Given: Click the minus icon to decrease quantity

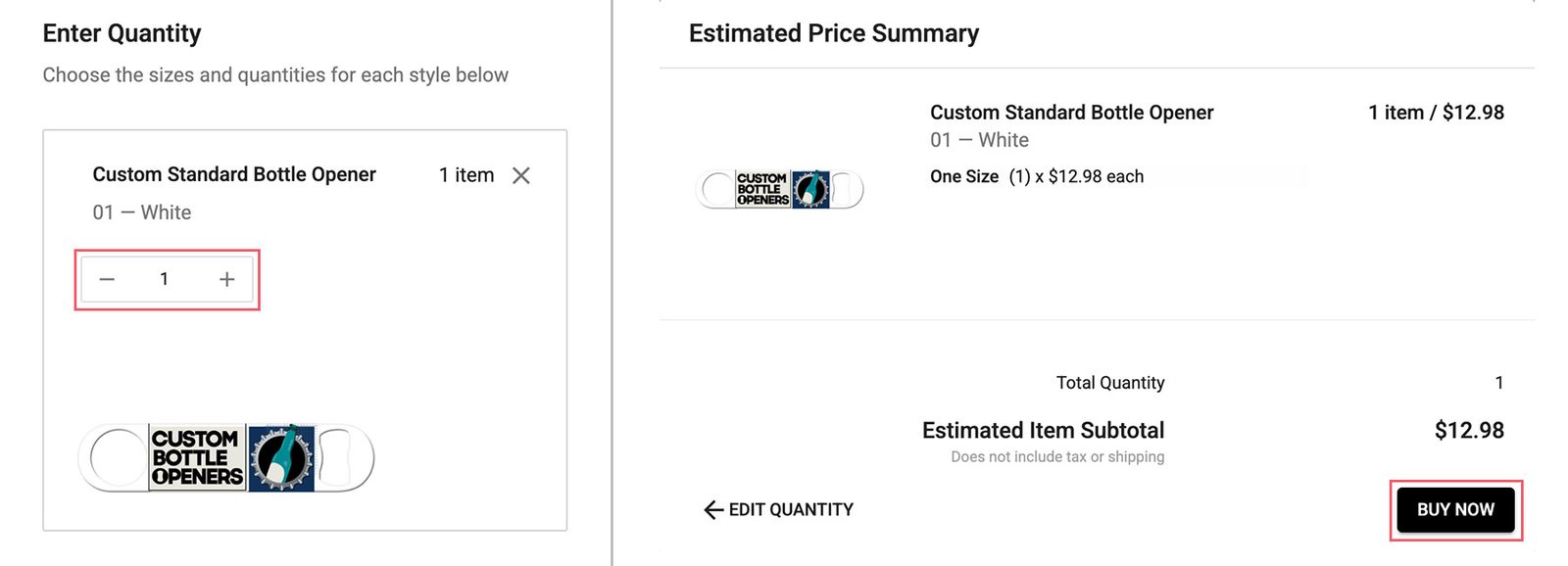Looking at the screenshot, I should tap(107, 278).
